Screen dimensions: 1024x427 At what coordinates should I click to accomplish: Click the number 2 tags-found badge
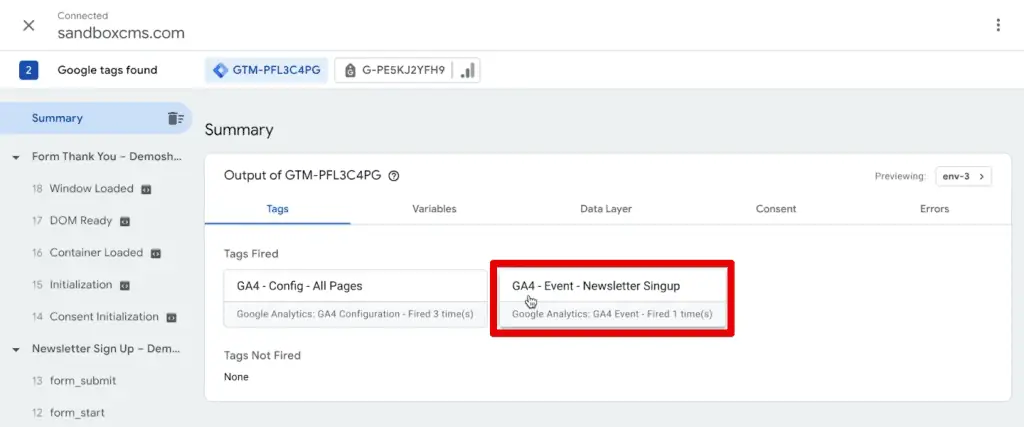click(29, 70)
